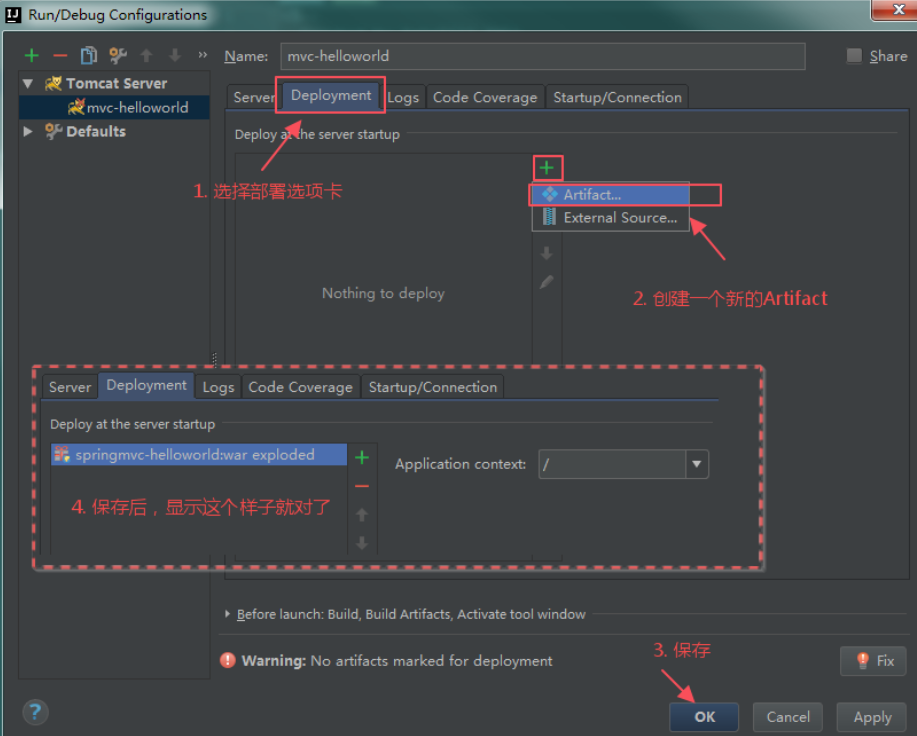Select lower Logs tab
The image size is (917, 736).
(218, 387)
